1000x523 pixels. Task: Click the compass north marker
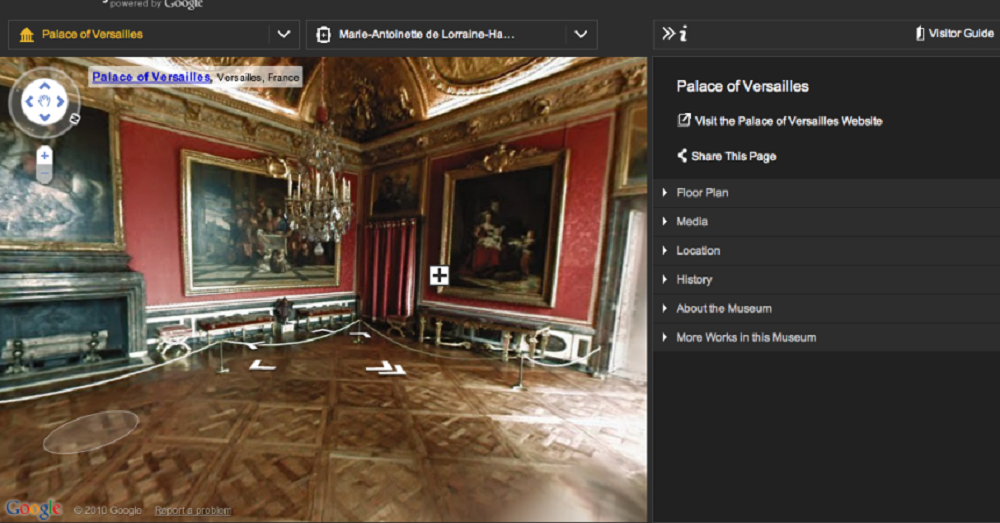[74, 117]
